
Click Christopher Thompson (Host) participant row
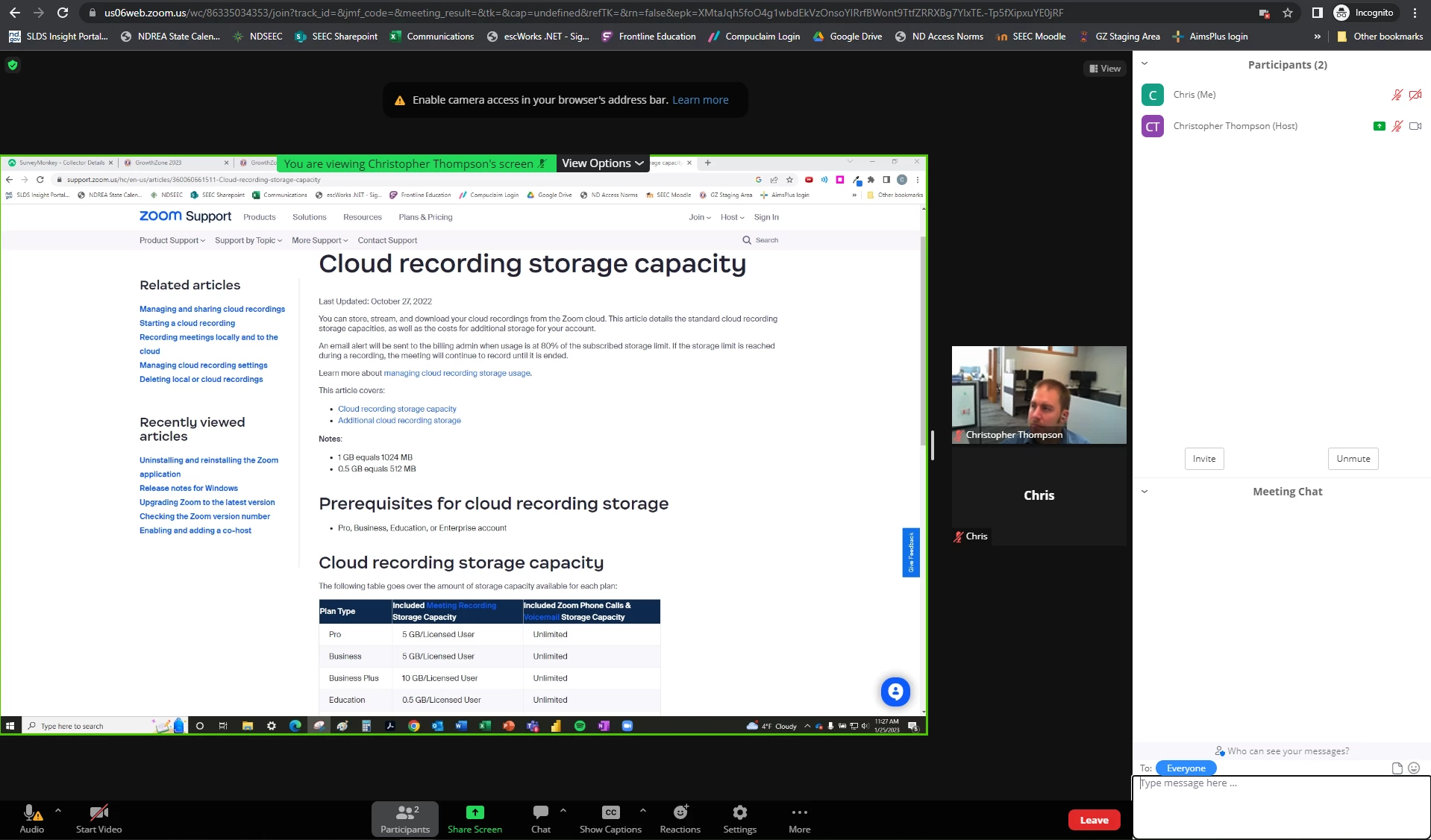pos(1281,126)
